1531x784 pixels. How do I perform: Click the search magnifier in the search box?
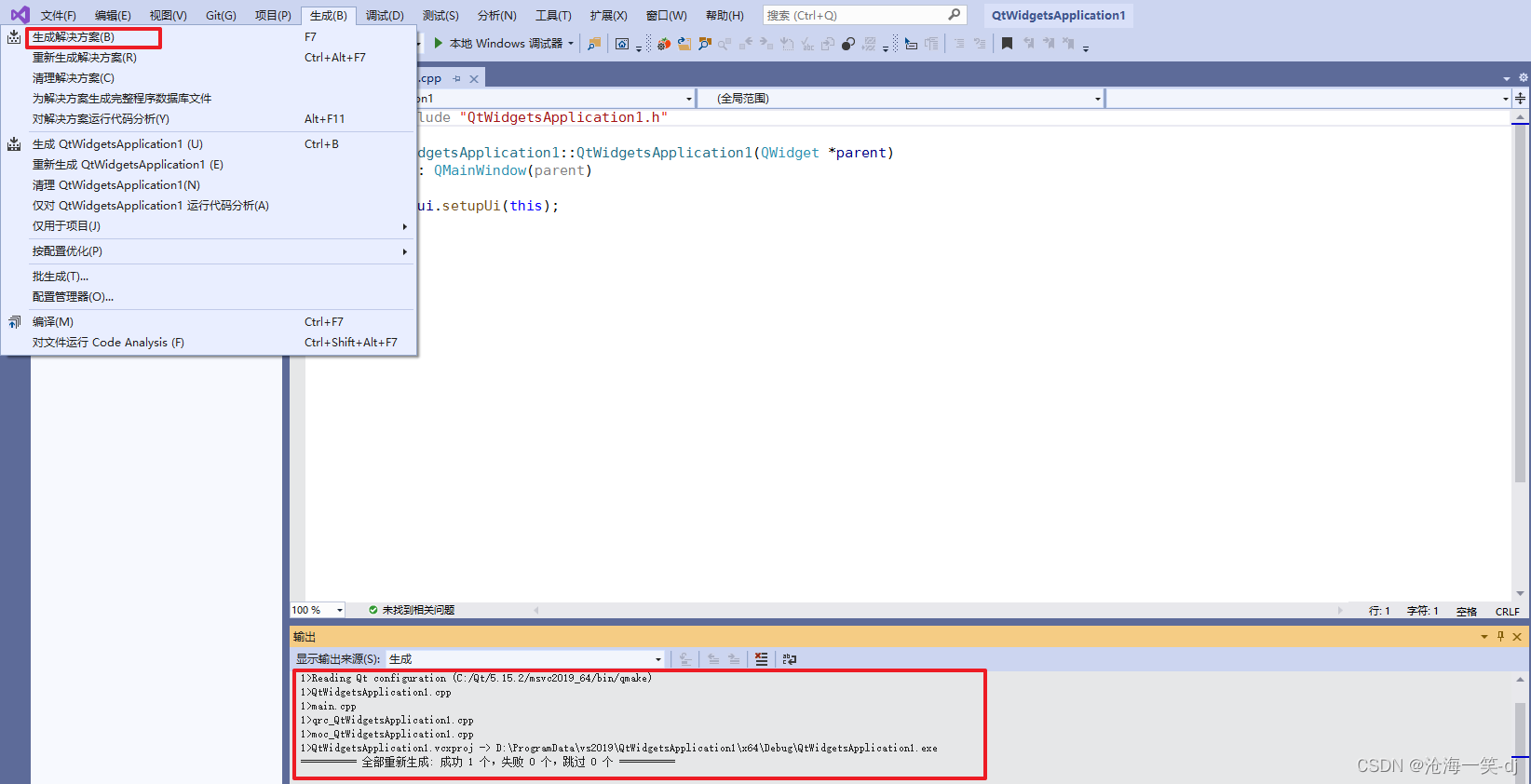(x=955, y=15)
